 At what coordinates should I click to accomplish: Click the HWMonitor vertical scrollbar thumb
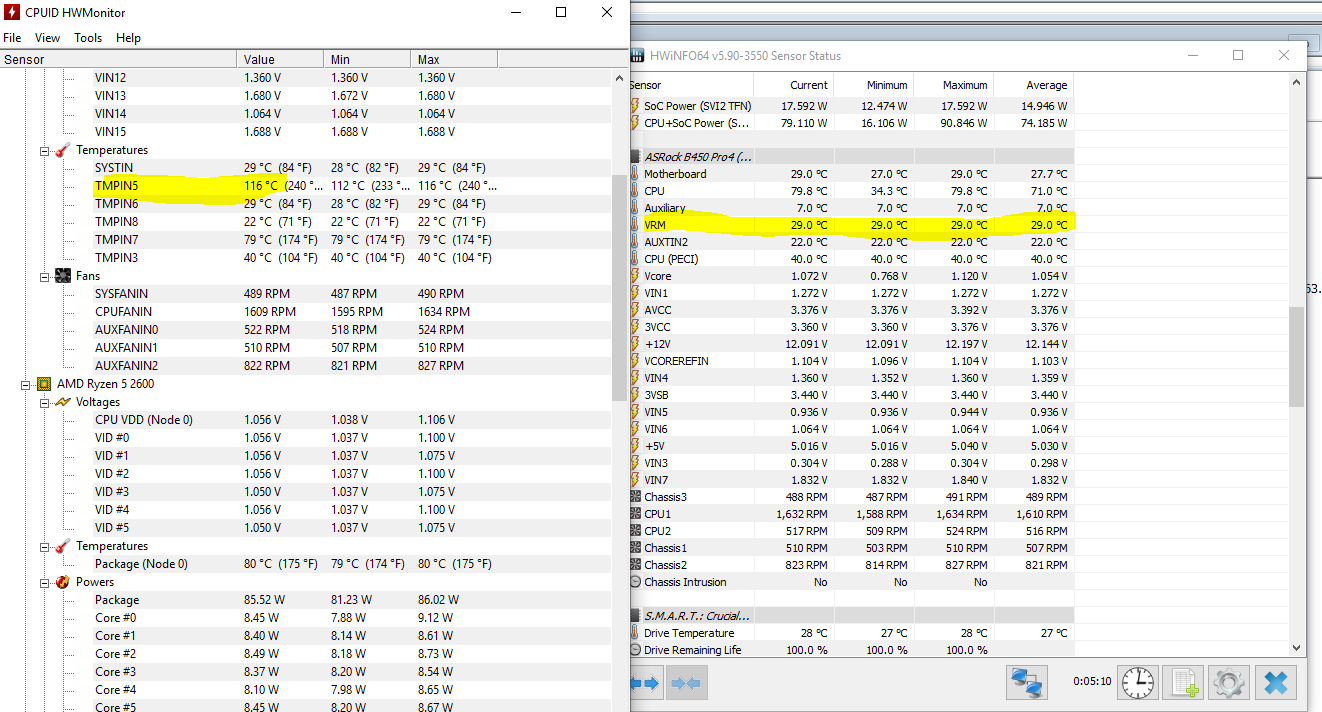pyautogui.click(x=620, y=288)
